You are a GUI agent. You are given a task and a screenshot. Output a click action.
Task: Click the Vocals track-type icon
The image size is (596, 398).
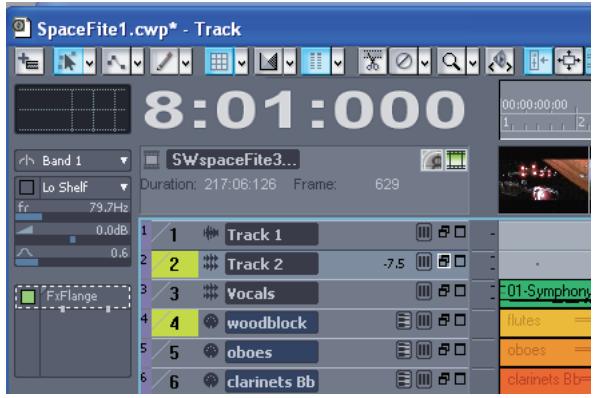[x=211, y=292]
